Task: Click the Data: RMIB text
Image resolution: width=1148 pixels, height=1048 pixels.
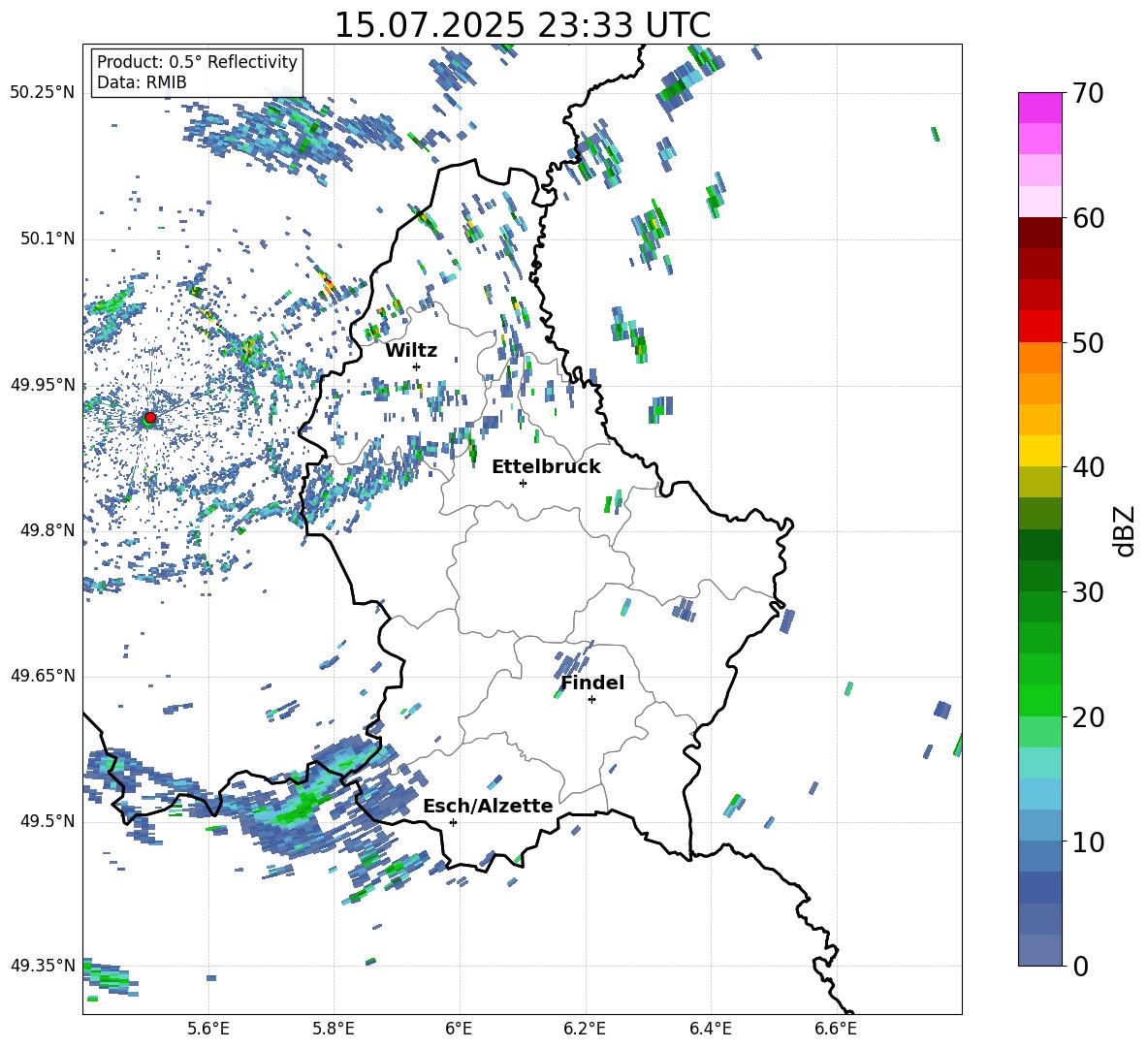Action: [142, 82]
